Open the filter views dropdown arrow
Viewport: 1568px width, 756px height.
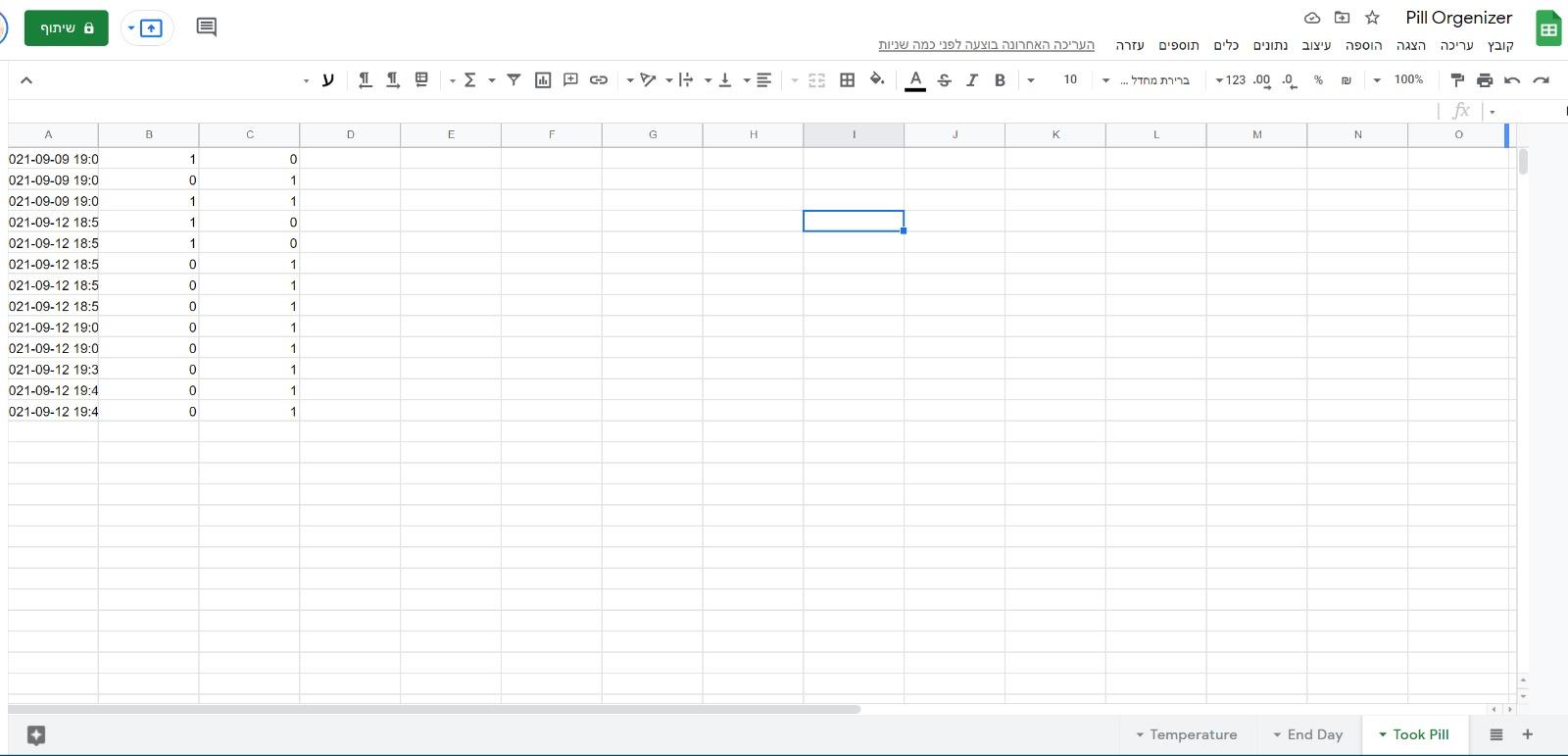coord(492,80)
